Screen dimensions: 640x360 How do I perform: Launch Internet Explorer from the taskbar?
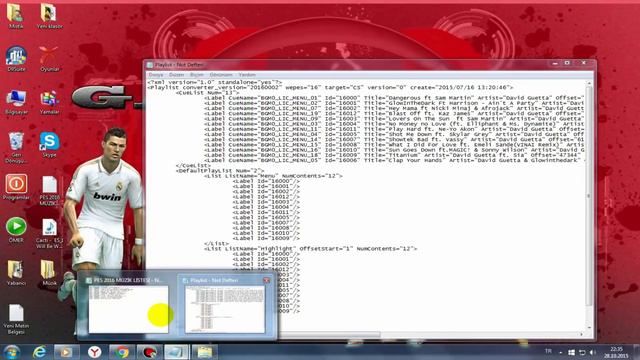click(x=39, y=352)
